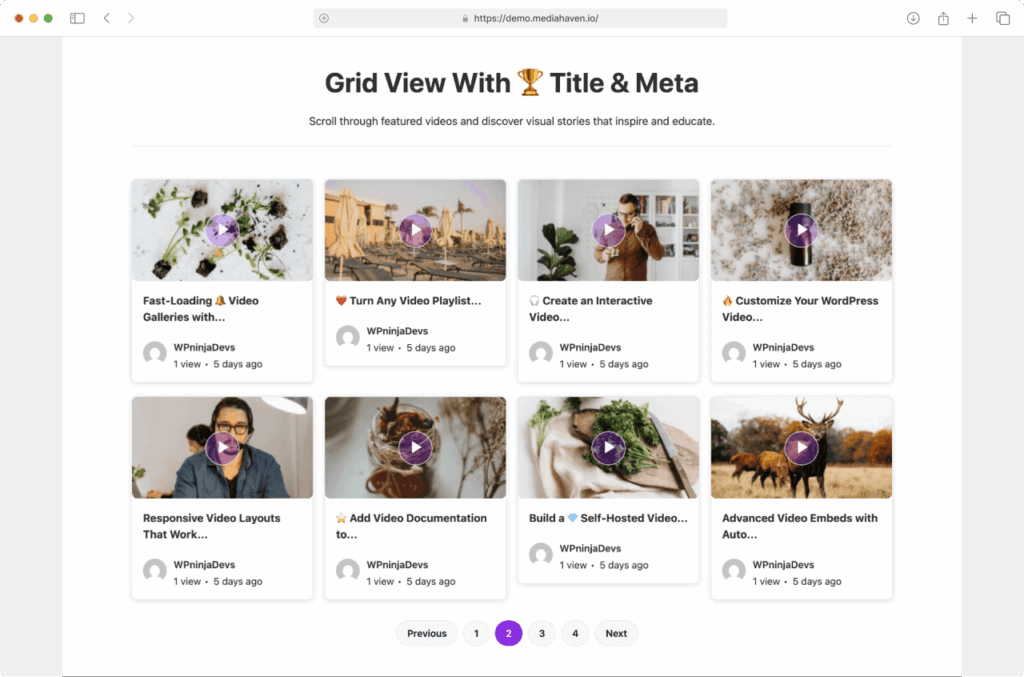Open a new tab with plus icon
1024x677 pixels.
pos(972,18)
